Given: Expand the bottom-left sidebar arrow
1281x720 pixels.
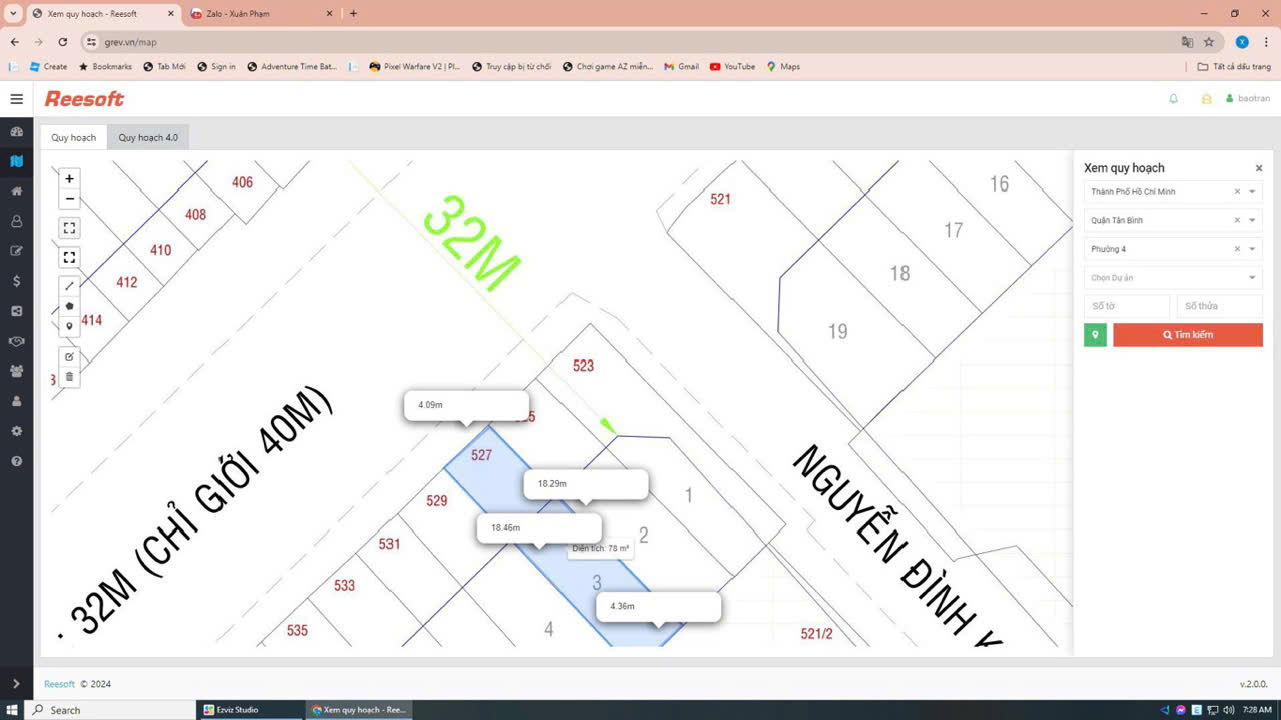Looking at the screenshot, I should [x=16, y=684].
